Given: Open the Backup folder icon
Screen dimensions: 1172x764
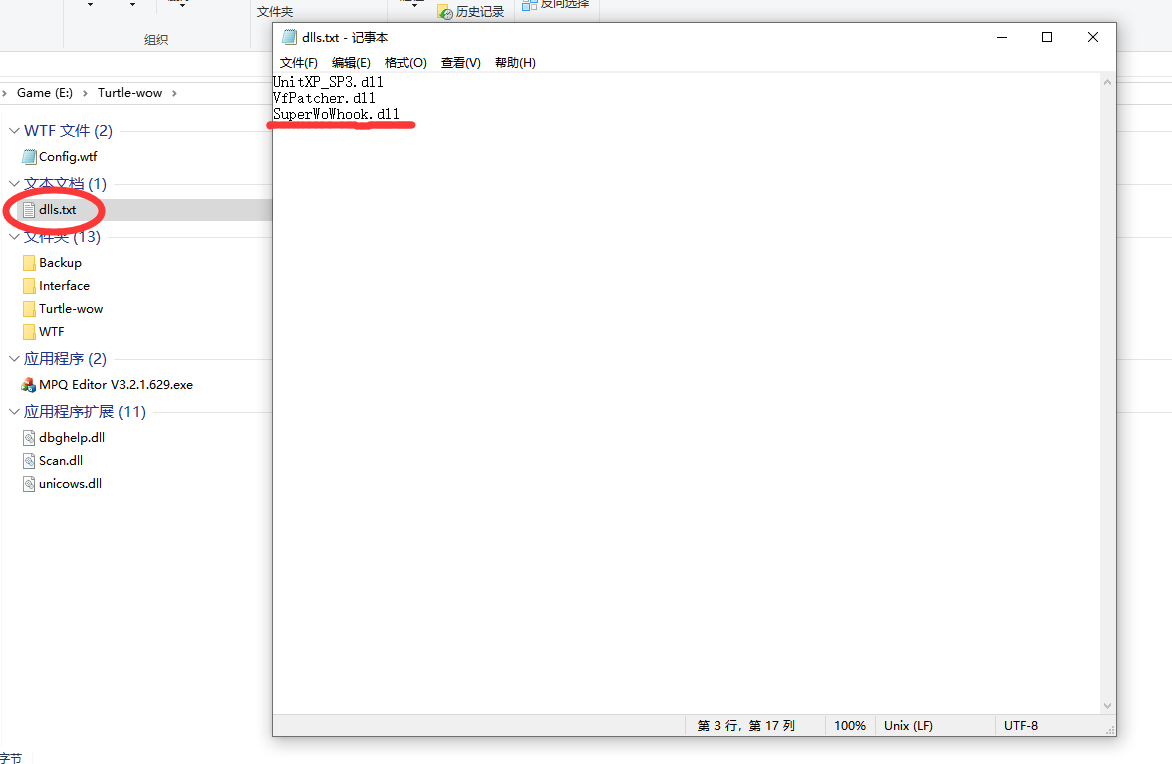Looking at the screenshot, I should point(29,263).
